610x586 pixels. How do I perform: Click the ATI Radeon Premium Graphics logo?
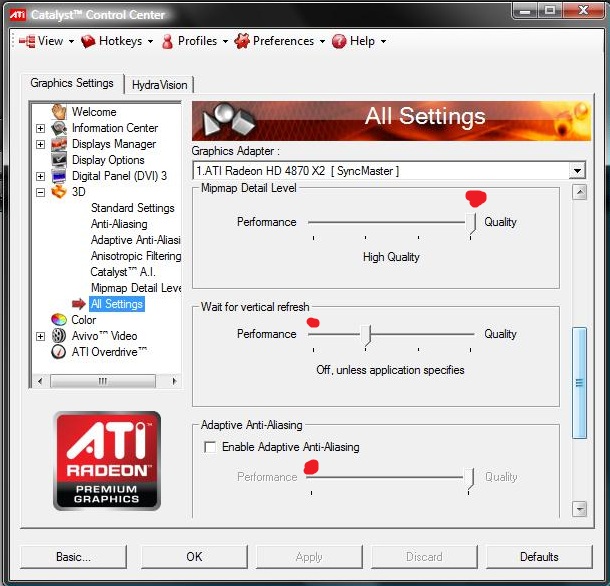(107, 461)
